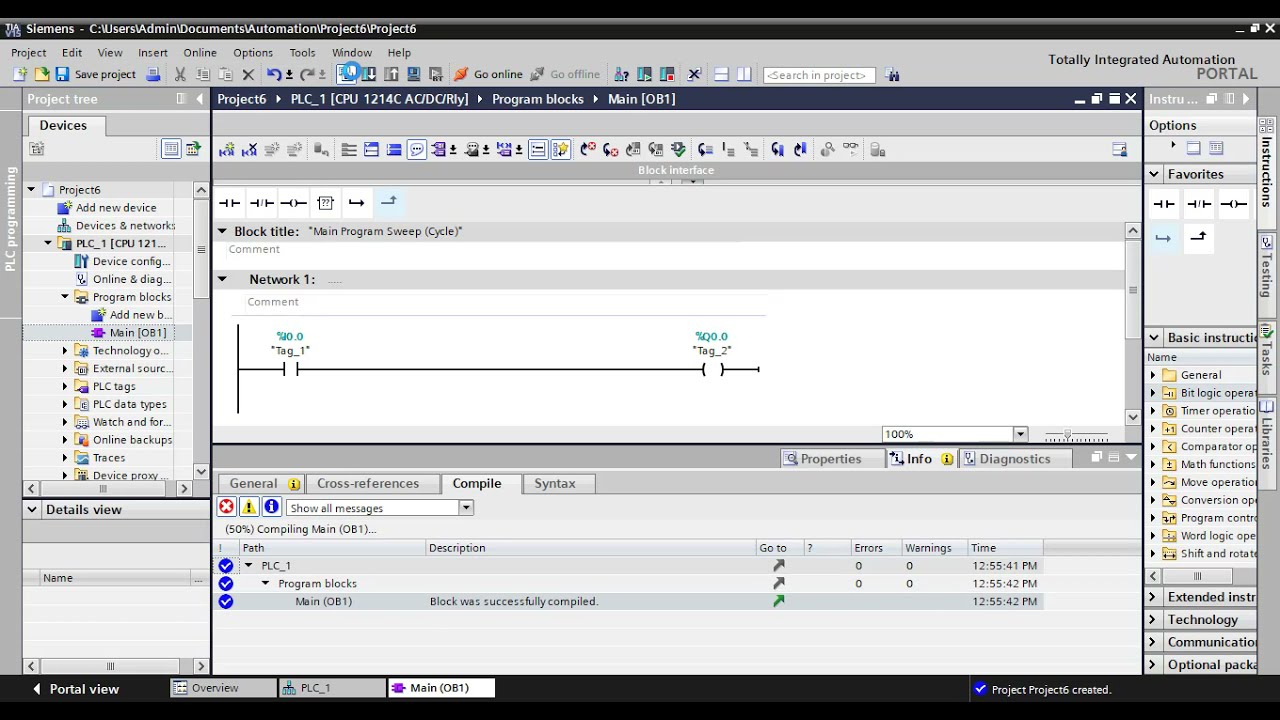Collapse the Block title section

222,231
